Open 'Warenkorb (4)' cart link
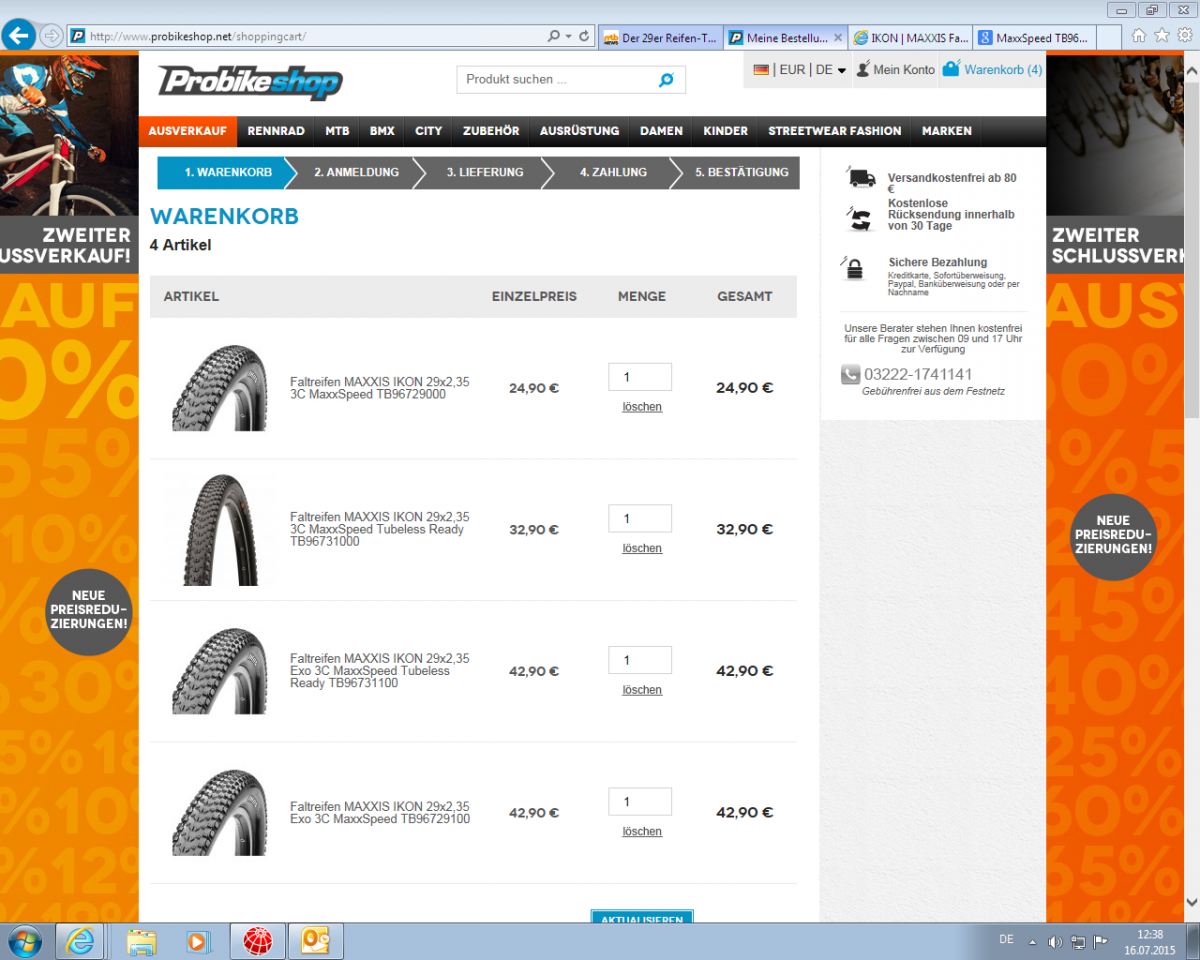 click(992, 70)
